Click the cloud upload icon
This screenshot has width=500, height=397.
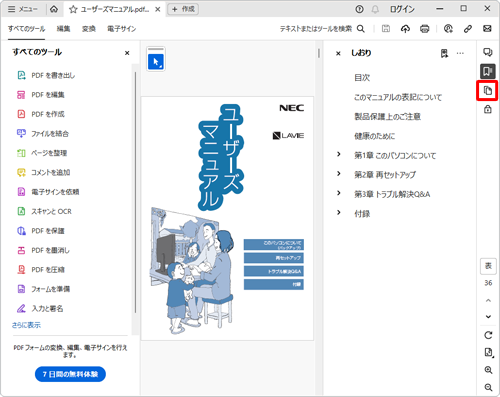point(405,29)
